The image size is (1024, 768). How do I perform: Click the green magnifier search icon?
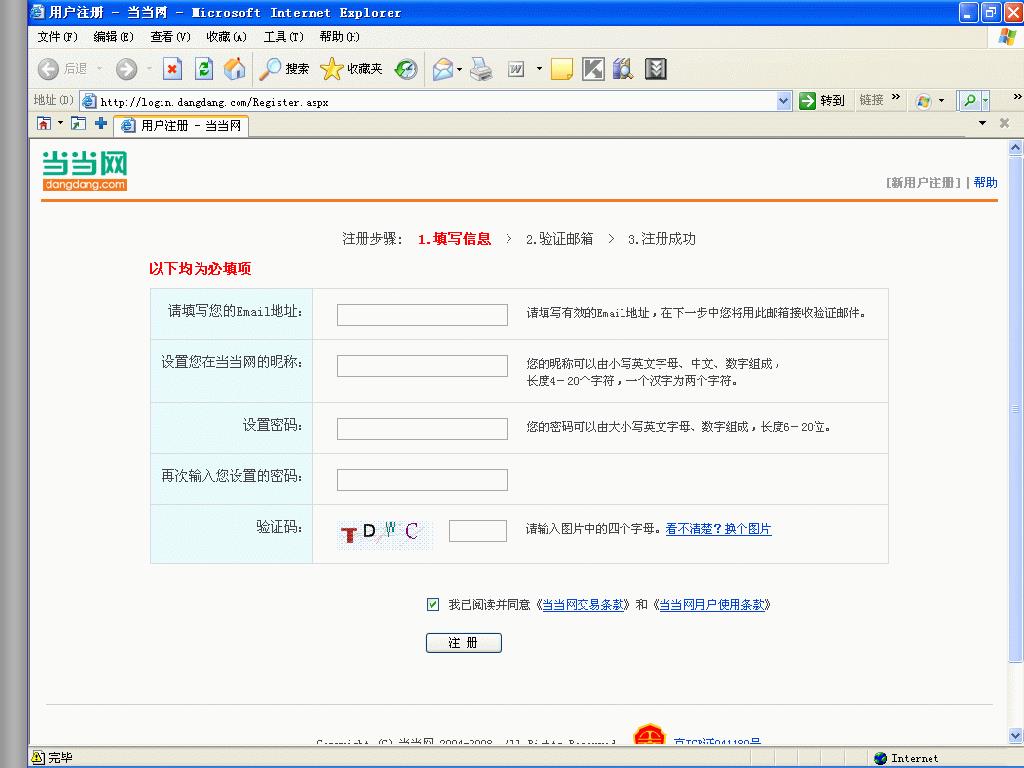[x=970, y=101]
